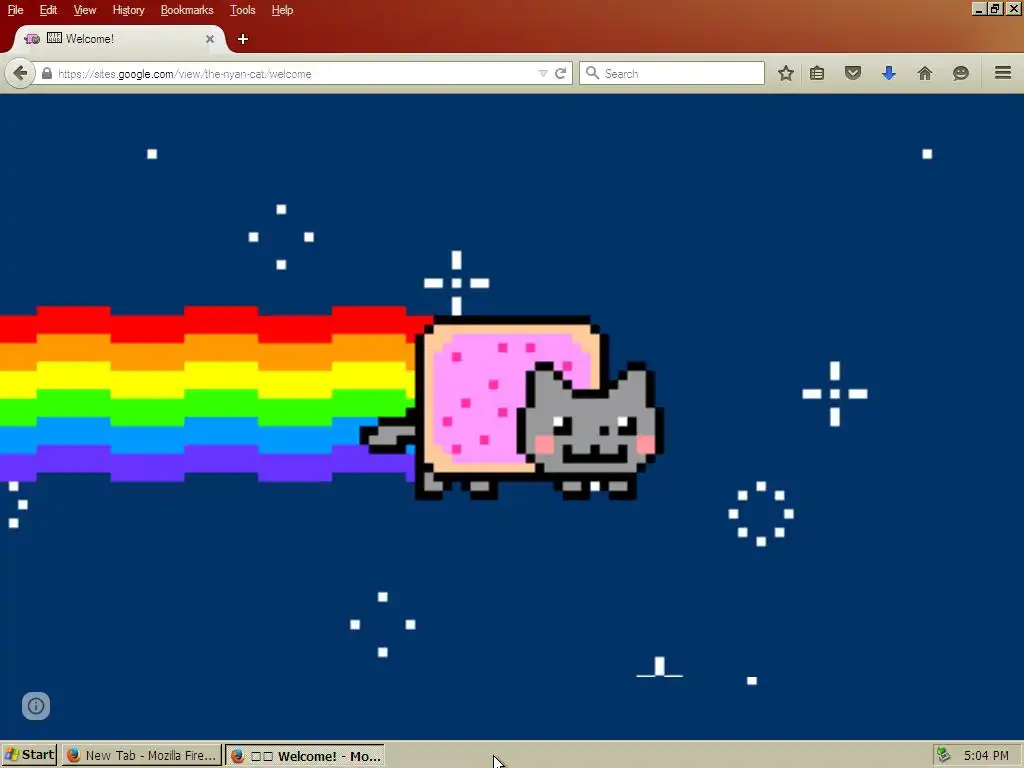Open the Help menu

click(x=282, y=10)
